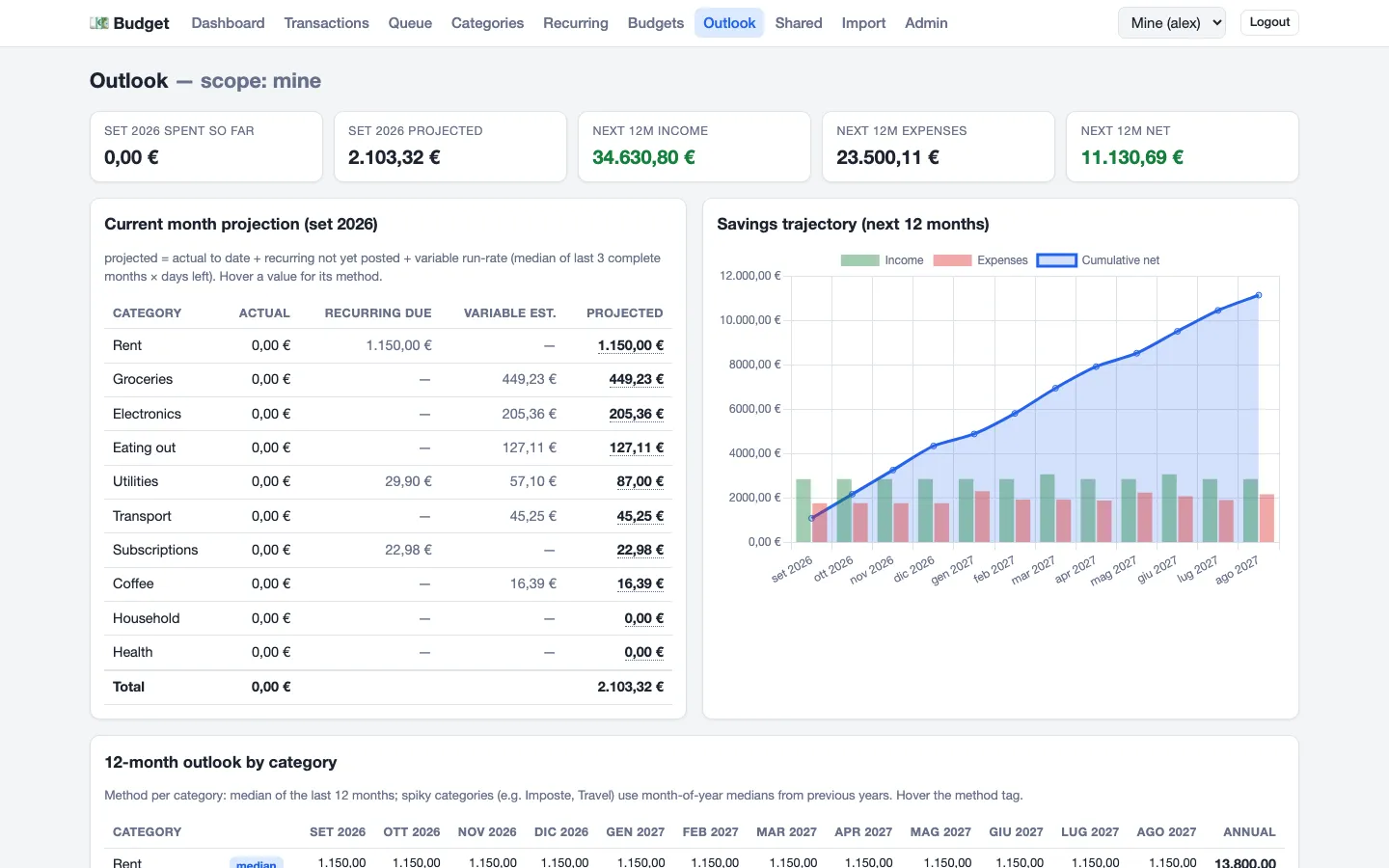Click the VARIABLE EST. column header
Image resolution: width=1389 pixels, height=868 pixels.
point(509,313)
